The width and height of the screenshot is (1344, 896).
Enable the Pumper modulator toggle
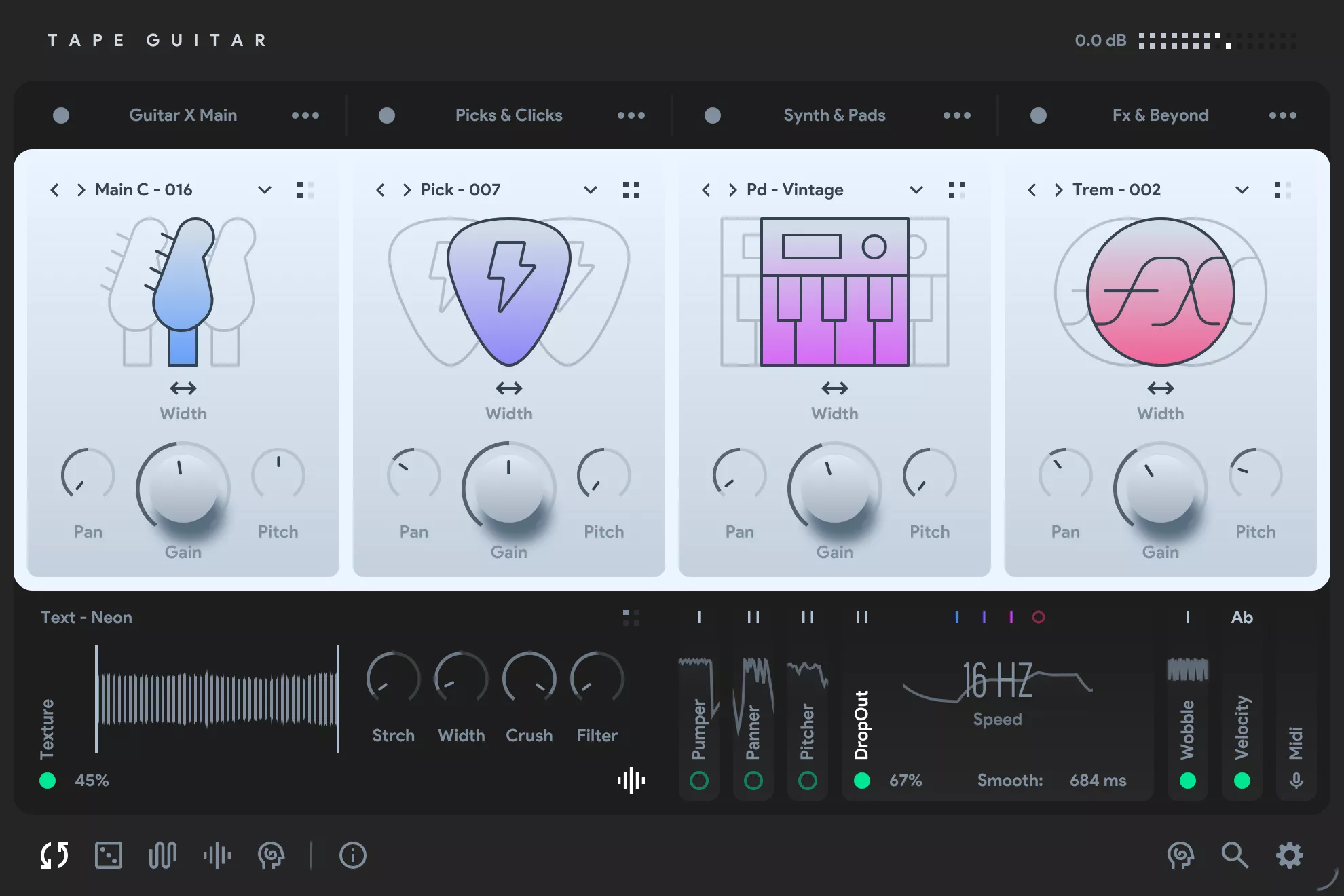point(698,781)
